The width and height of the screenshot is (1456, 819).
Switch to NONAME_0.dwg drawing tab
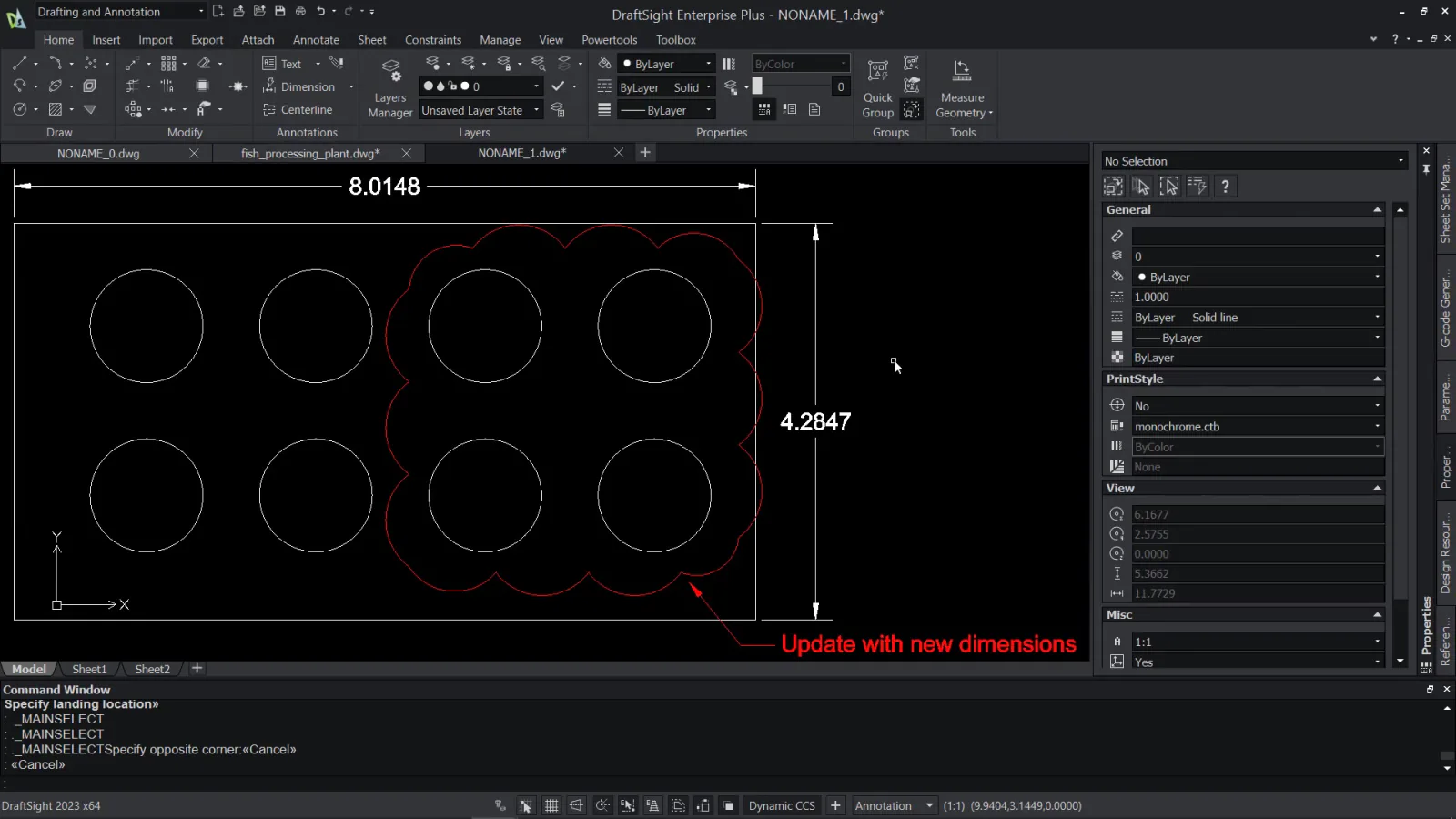98,153
